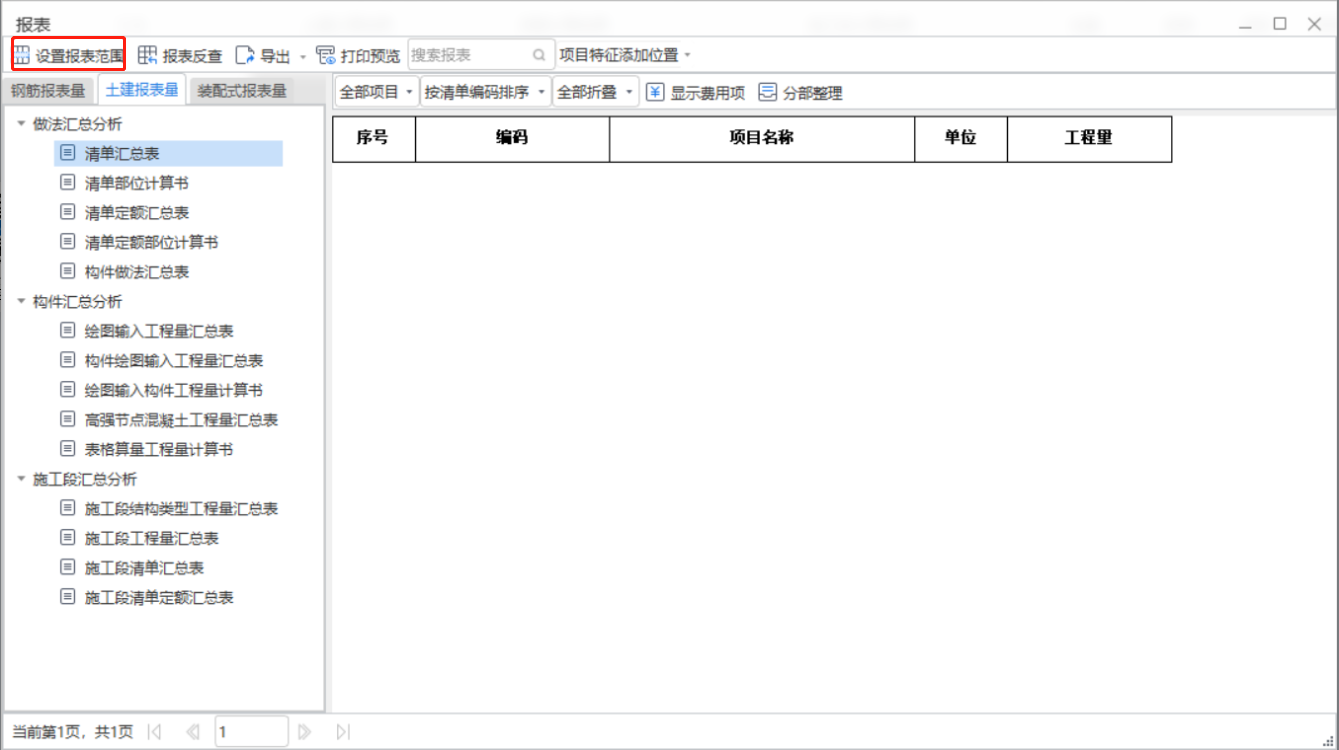Click document icon beside 清单定额汇总表
Image resolution: width=1339 pixels, height=750 pixels.
point(68,212)
